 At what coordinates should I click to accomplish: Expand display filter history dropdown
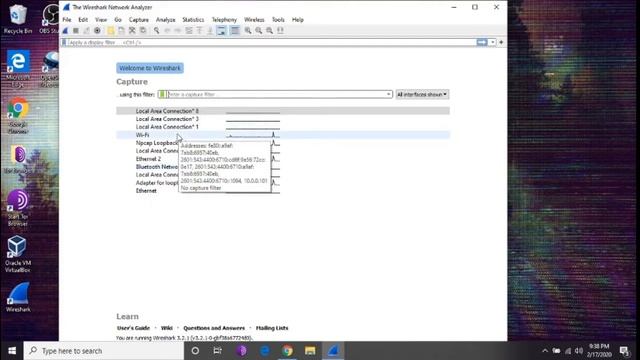(x=493, y=42)
